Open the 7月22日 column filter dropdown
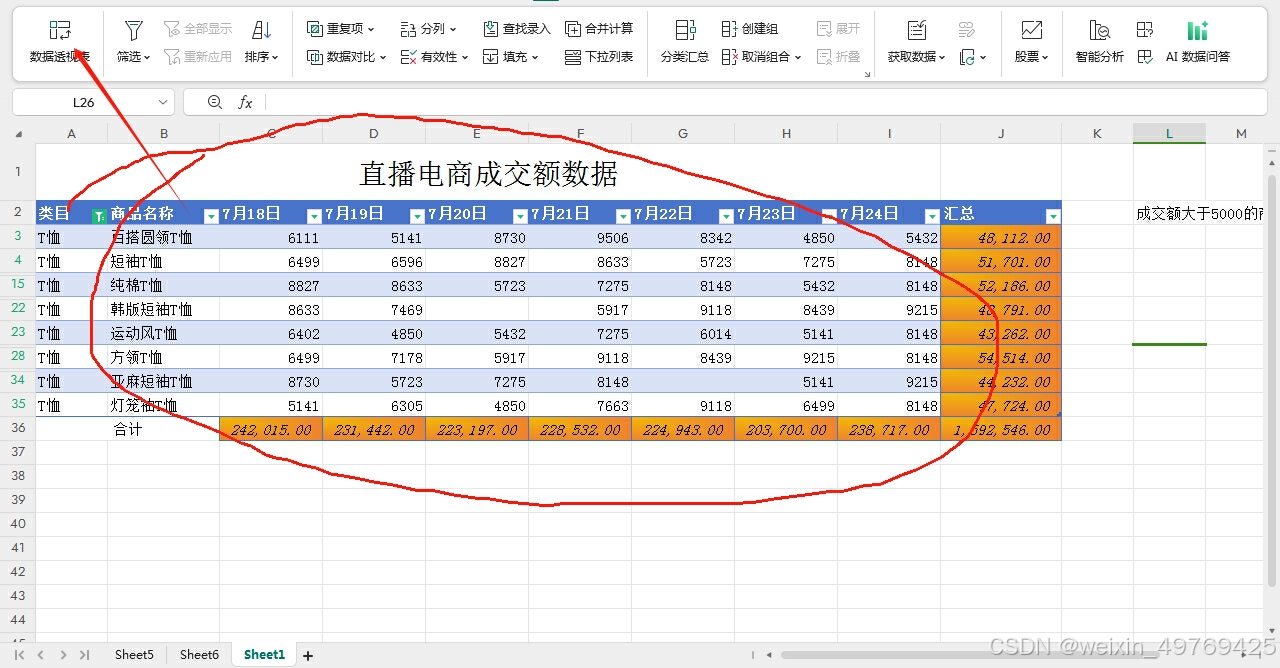This screenshot has width=1280, height=668. tap(726, 215)
